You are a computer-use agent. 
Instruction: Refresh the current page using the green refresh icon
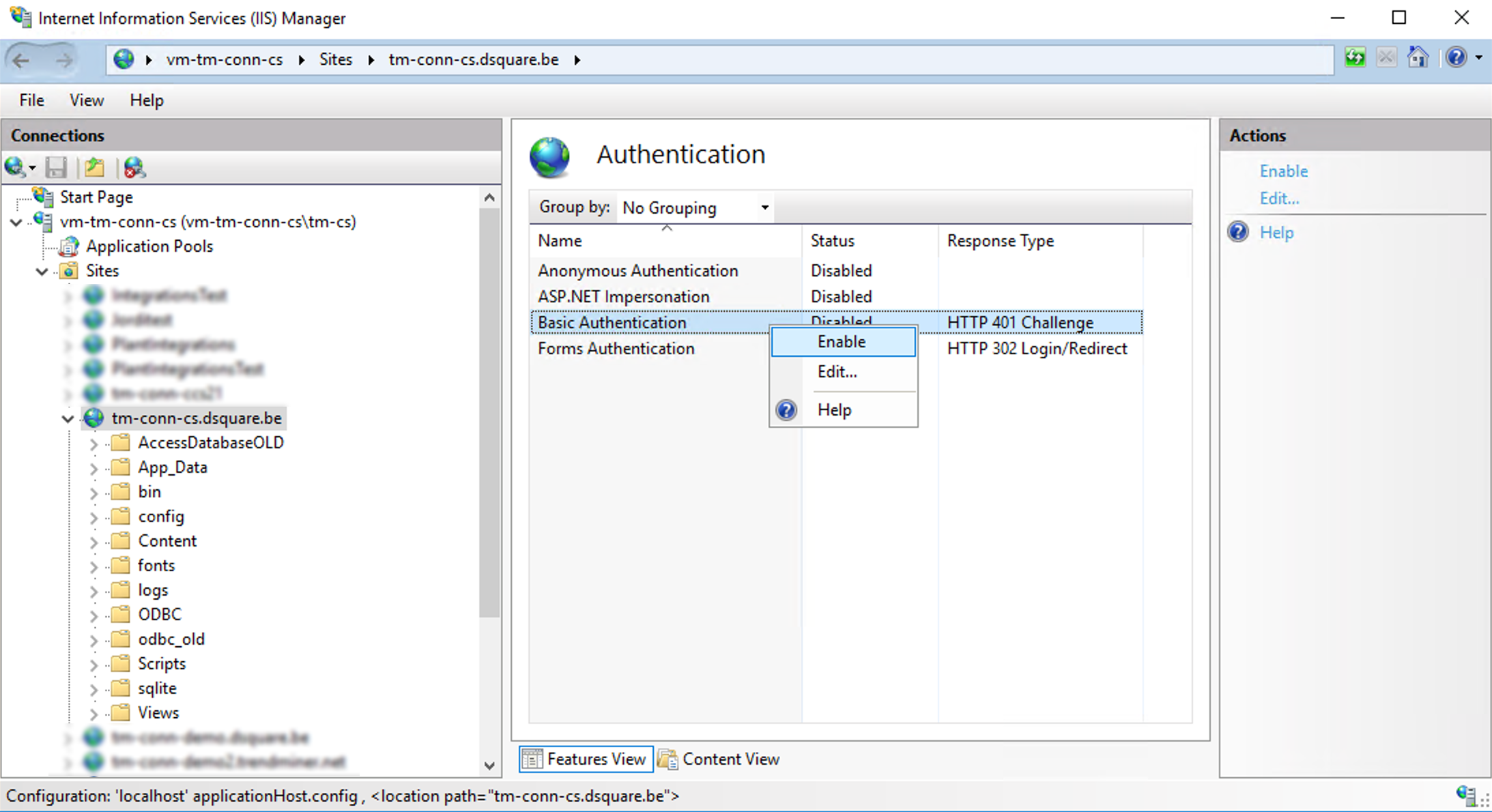click(1355, 57)
